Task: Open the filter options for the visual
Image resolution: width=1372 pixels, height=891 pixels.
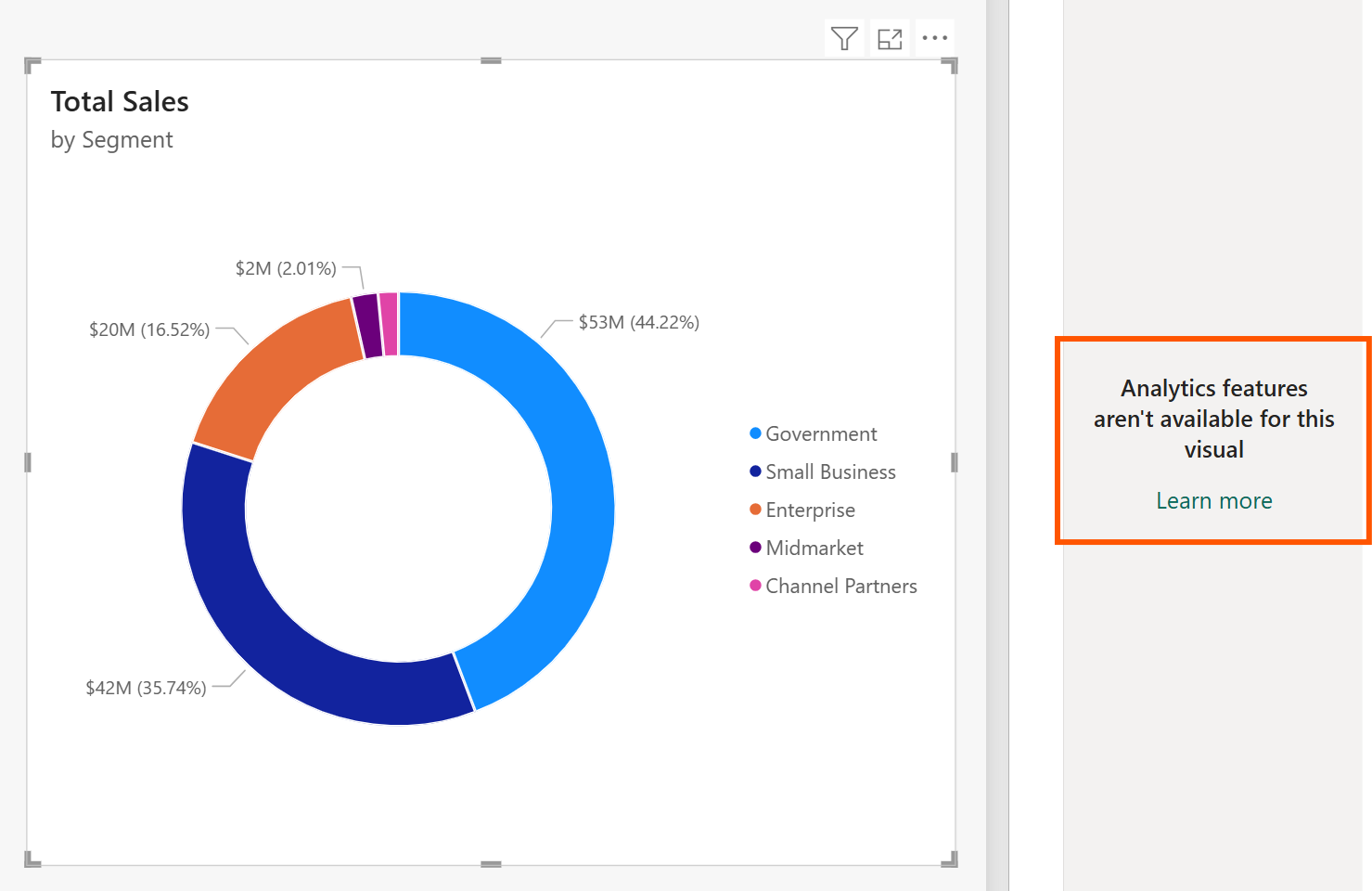Action: click(x=843, y=37)
